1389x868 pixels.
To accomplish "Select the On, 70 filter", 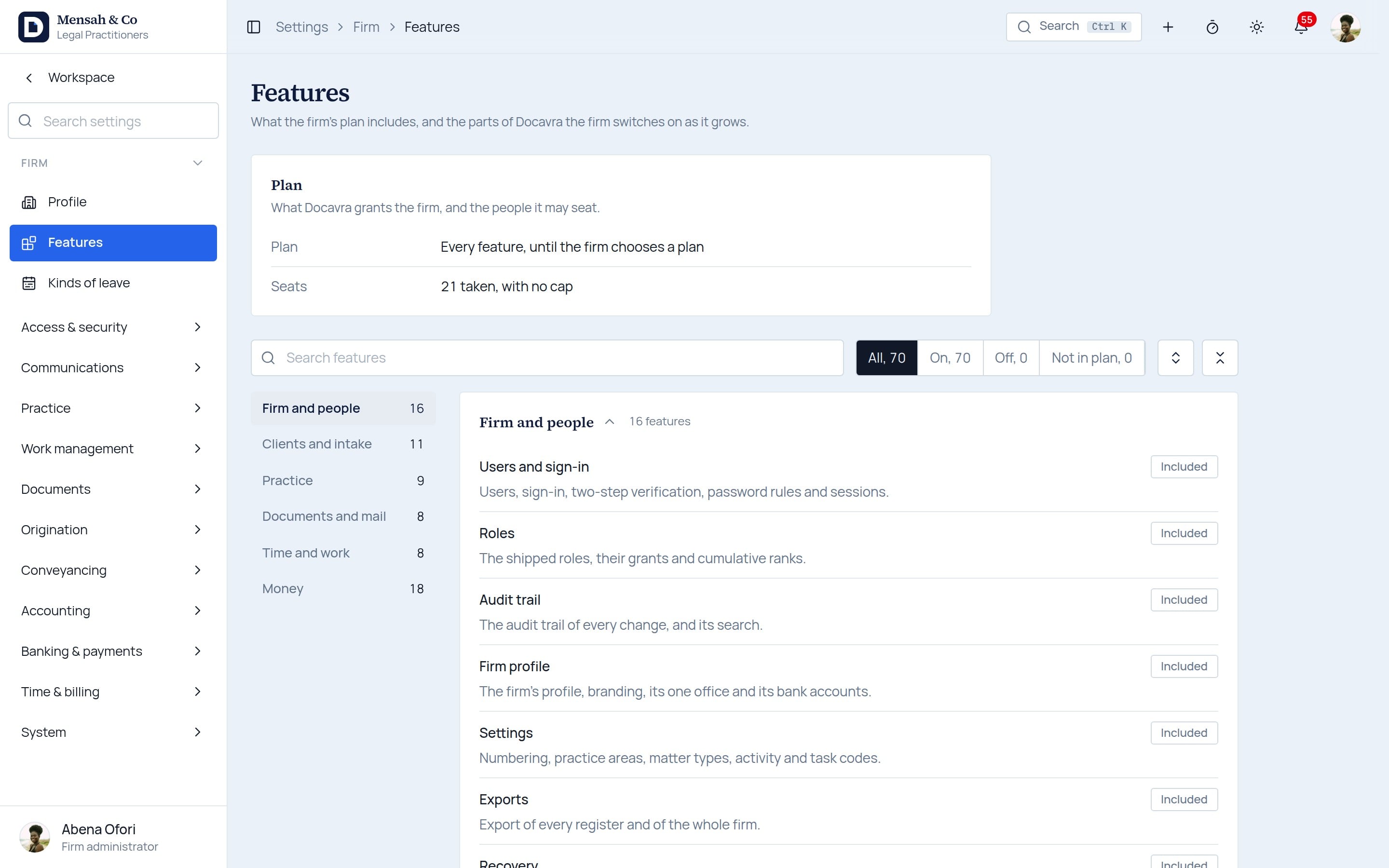I will 950,358.
